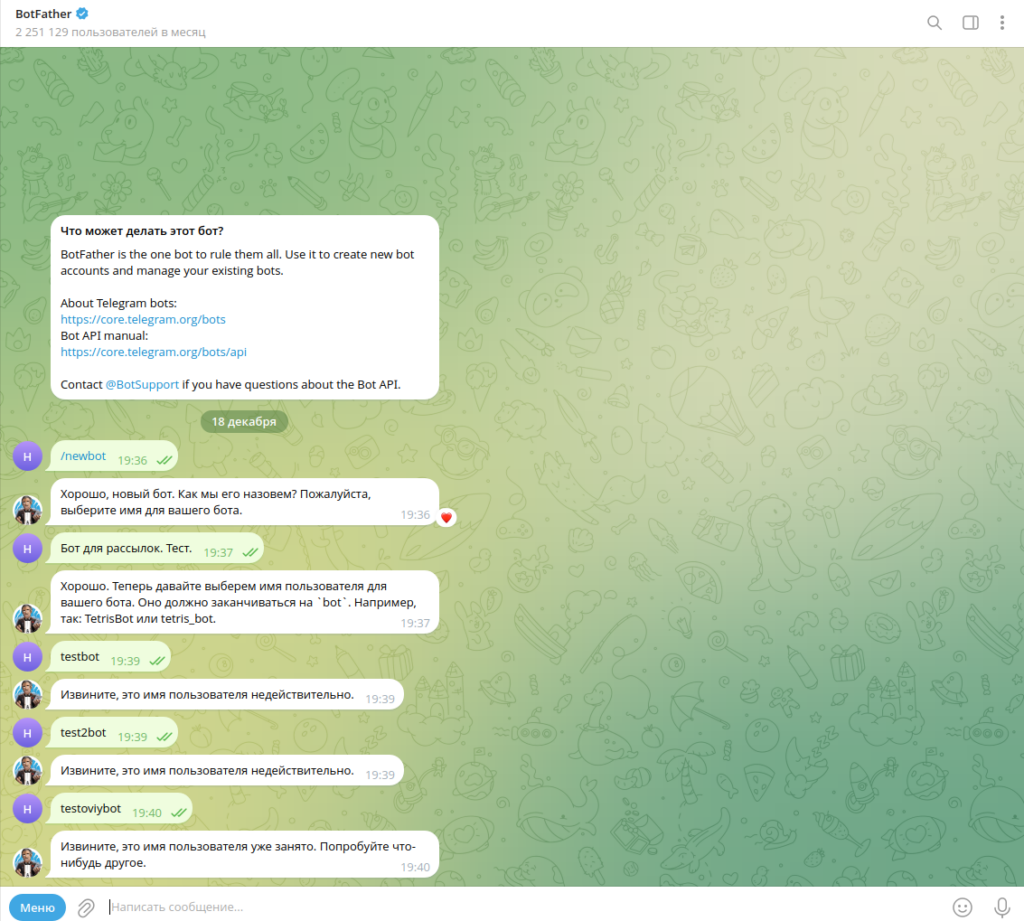Click the BotFather chat title in the header
1024x921 pixels.
tap(43, 14)
